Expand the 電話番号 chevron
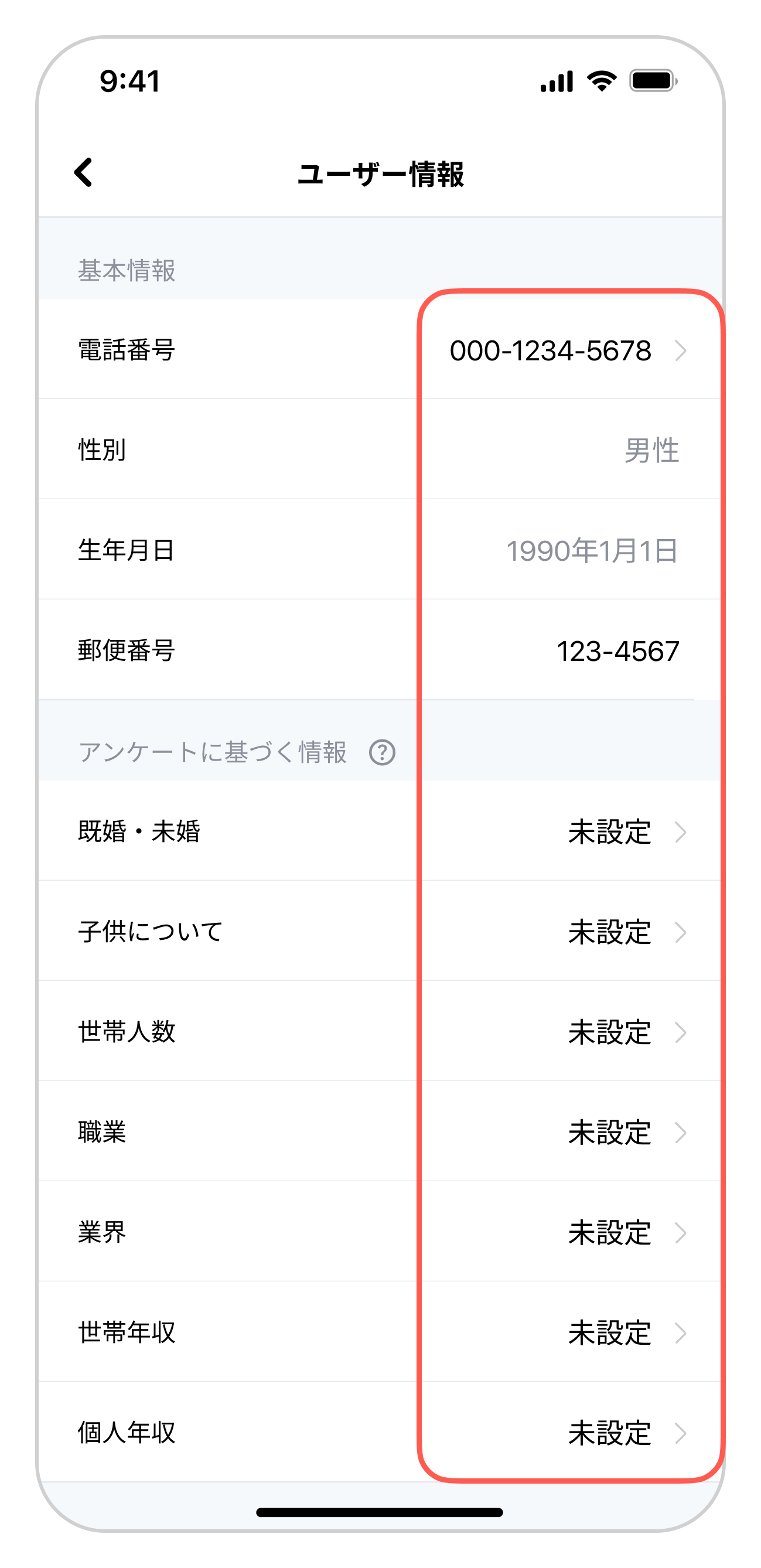The width and height of the screenshot is (761, 1568). [x=681, y=350]
